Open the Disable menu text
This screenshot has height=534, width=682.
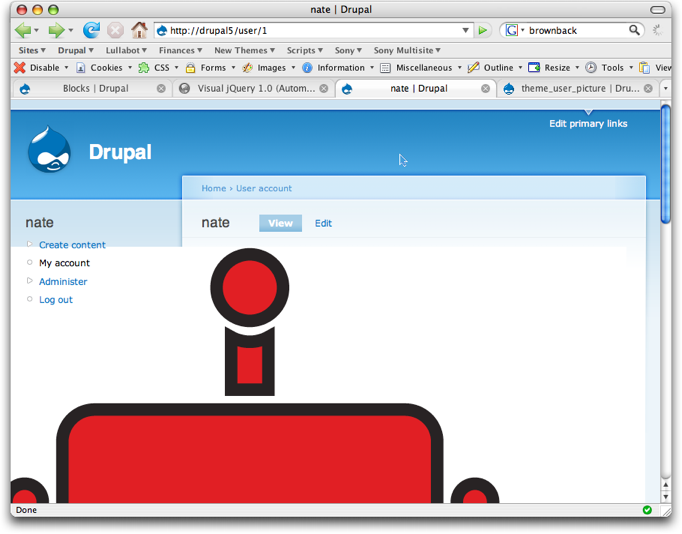click(x=44, y=68)
